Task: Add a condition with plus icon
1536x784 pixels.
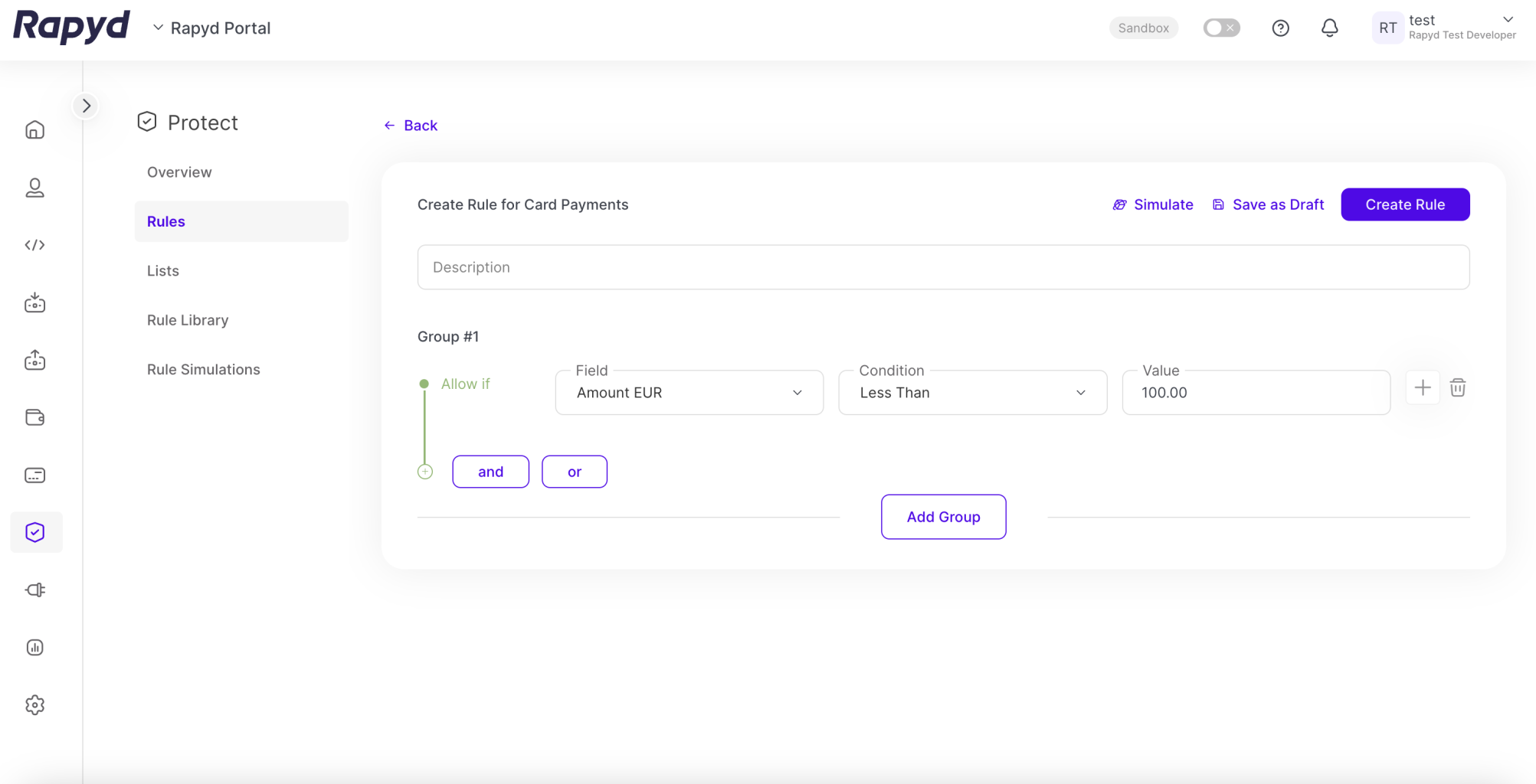Action: pos(1422,388)
